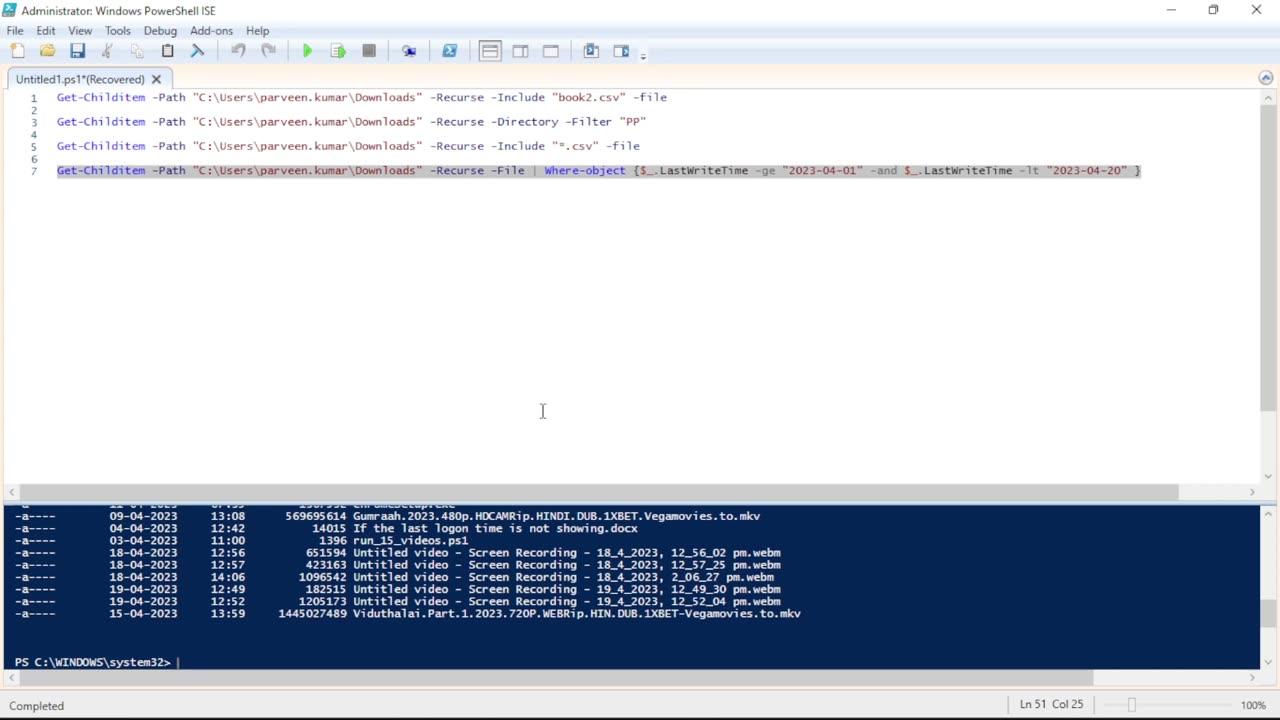The image size is (1280, 720).
Task: Maximize the script pane layout icon
Action: point(551,51)
